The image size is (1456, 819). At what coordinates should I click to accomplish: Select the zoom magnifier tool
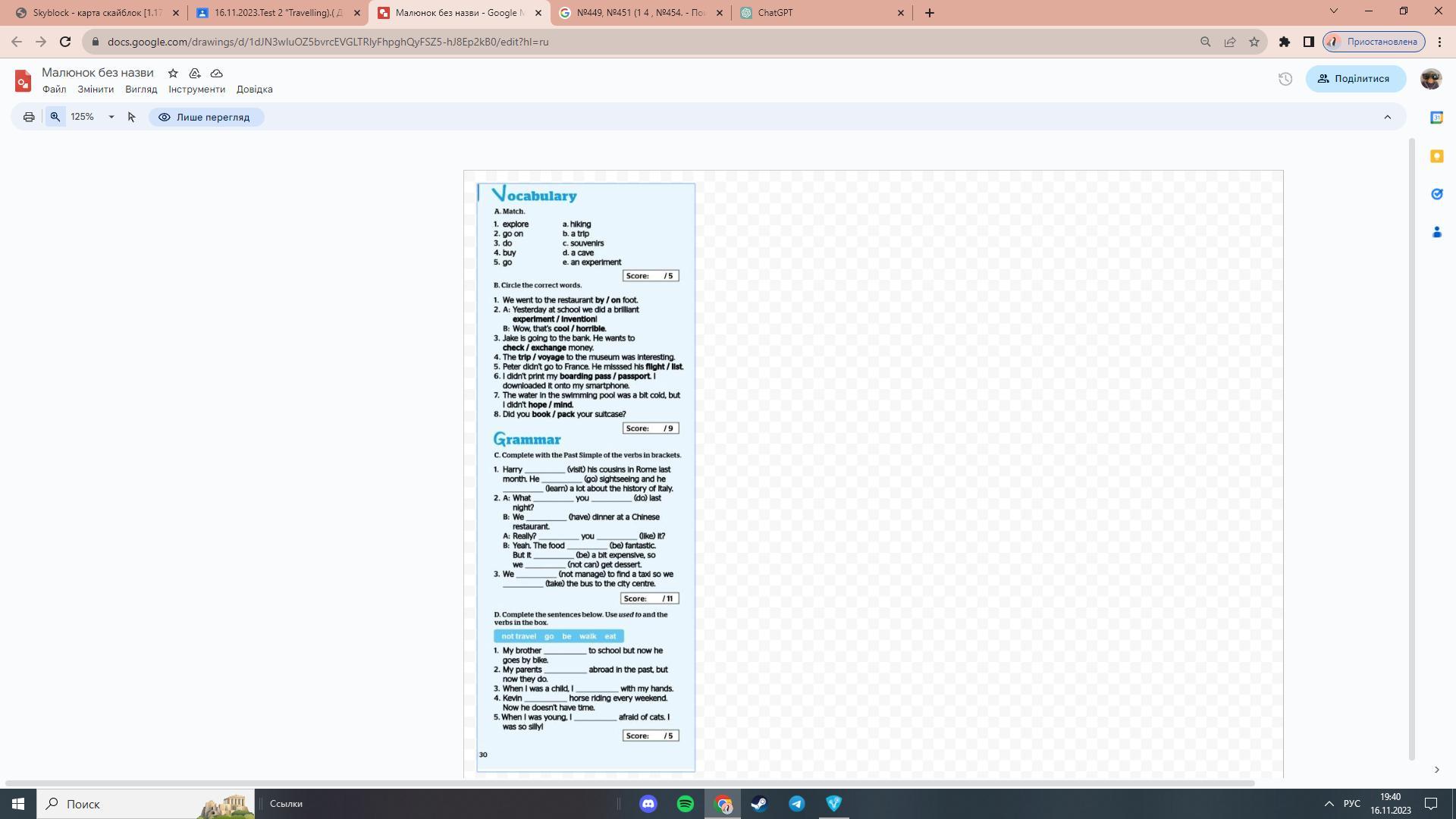[x=55, y=117]
